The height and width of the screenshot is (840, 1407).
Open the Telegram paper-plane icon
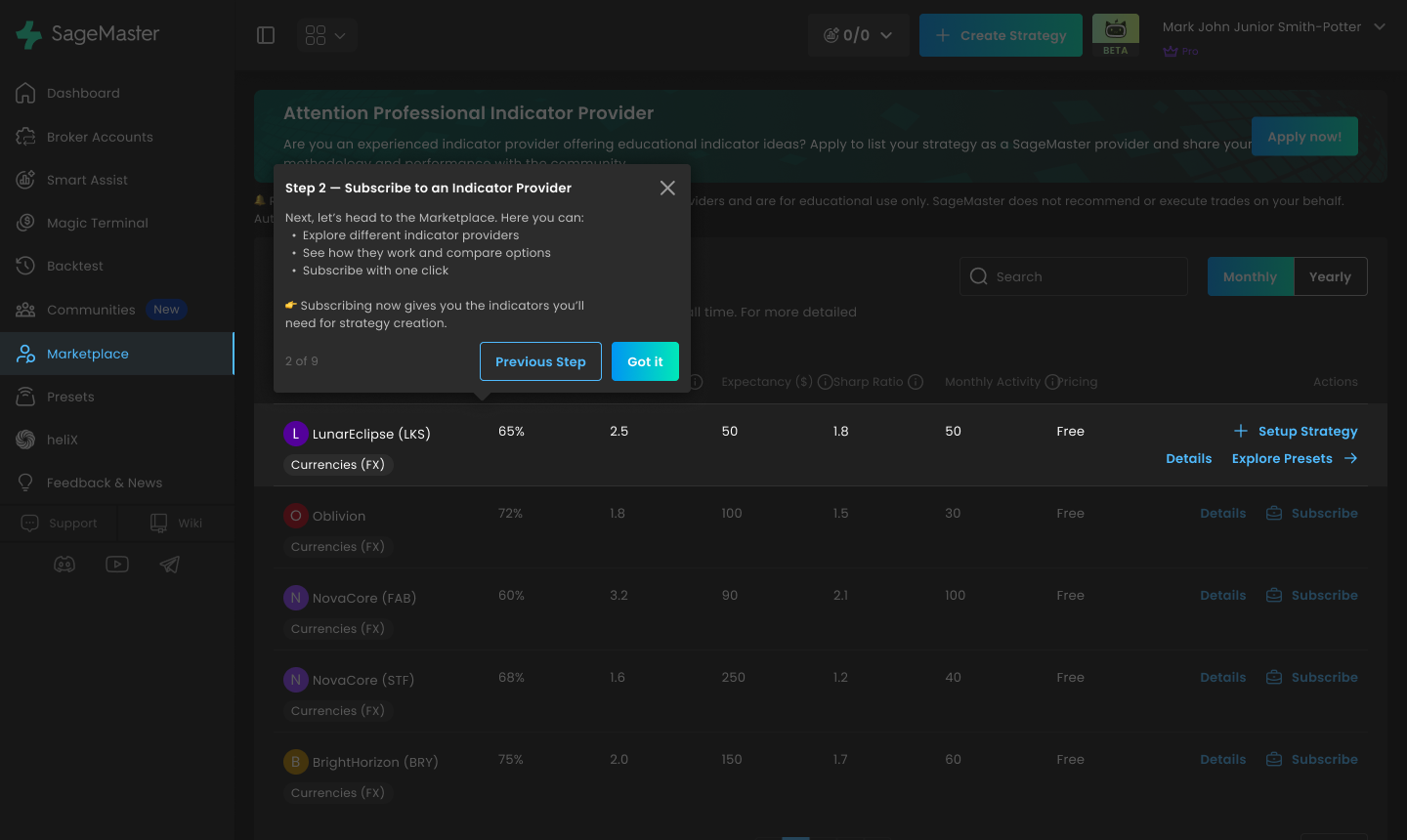click(170, 565)
